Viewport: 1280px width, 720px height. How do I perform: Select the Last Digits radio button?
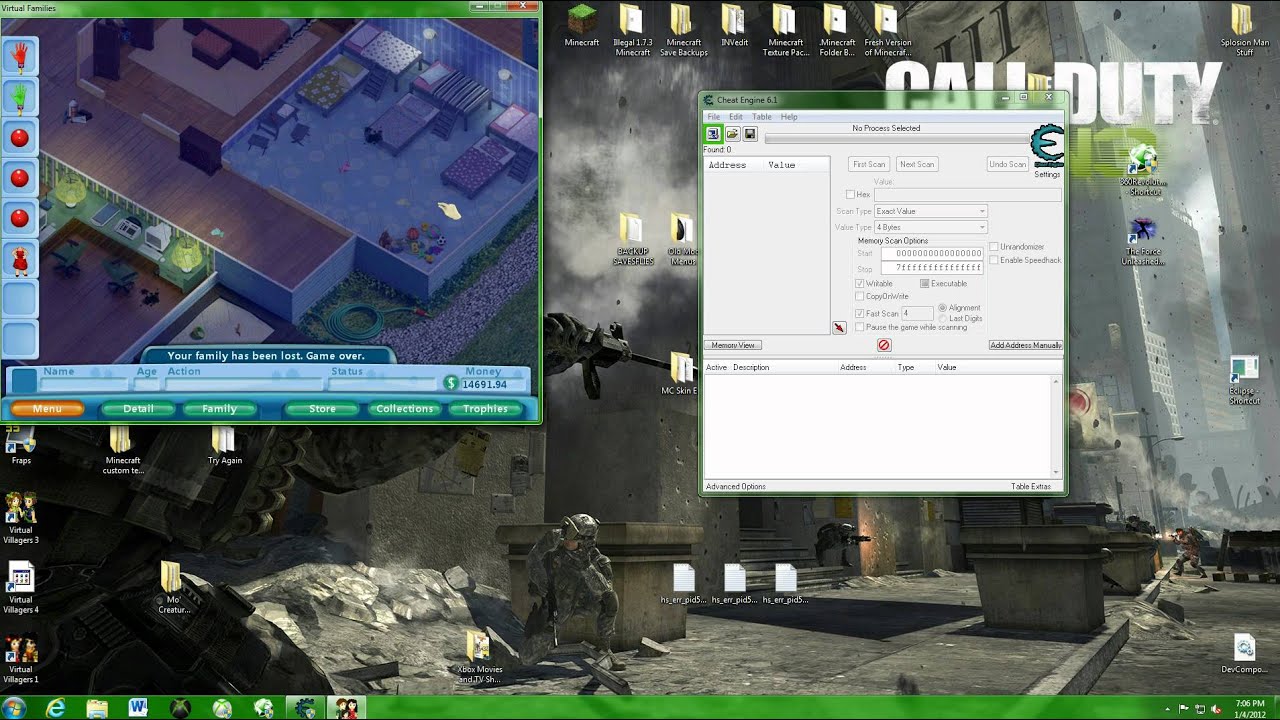[x=943, y=318]
